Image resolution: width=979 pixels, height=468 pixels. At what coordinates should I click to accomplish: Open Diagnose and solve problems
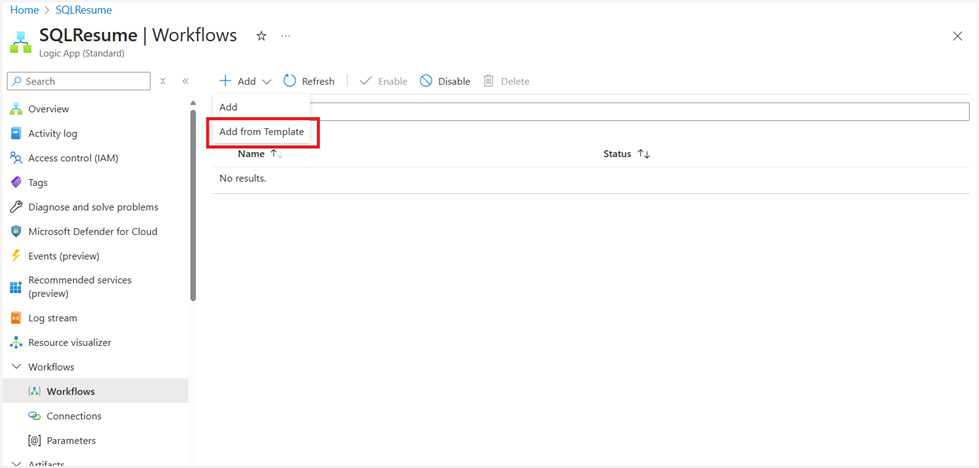(x=94, y=207)
